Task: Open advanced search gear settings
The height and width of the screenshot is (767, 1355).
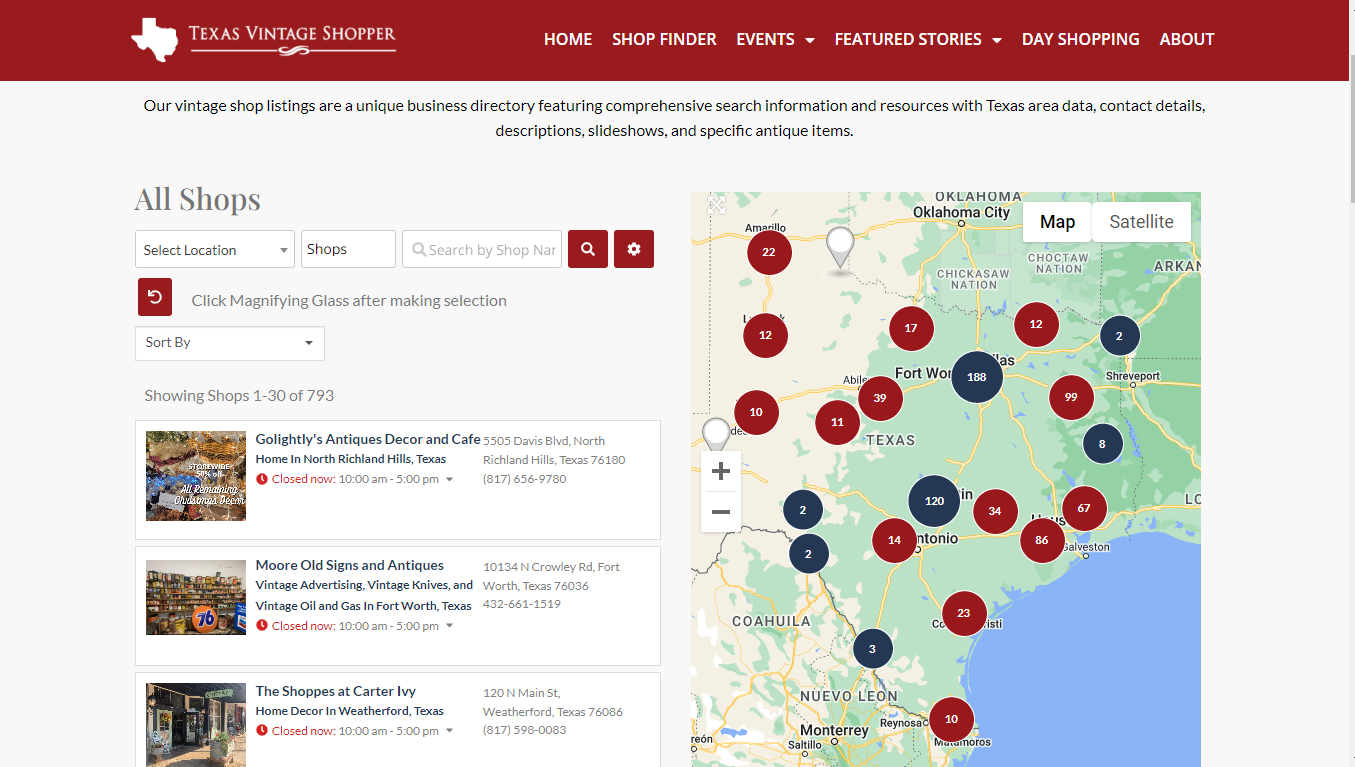Action: (634, 249)
